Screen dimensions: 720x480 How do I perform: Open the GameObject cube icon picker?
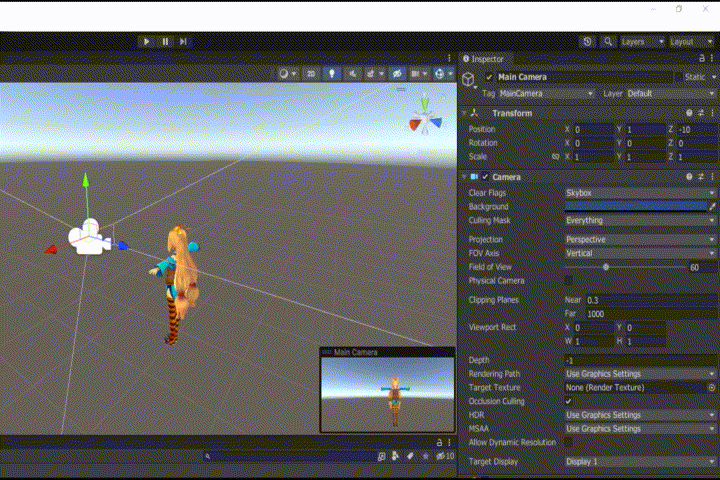pyautogui.click(x=469, y=80)
